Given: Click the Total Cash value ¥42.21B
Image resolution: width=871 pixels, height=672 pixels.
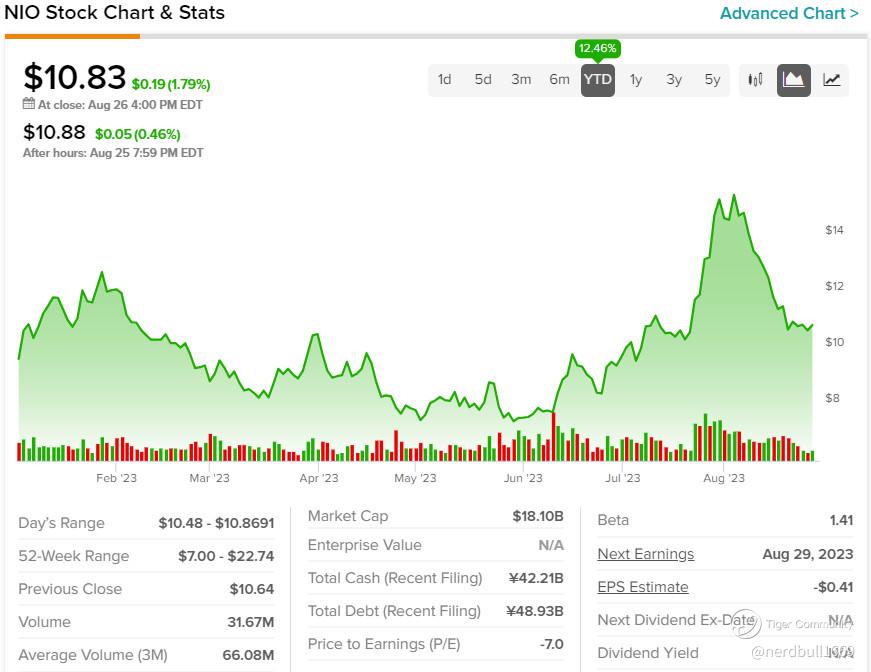Looking at the screenshot, I should click(536, 579).
